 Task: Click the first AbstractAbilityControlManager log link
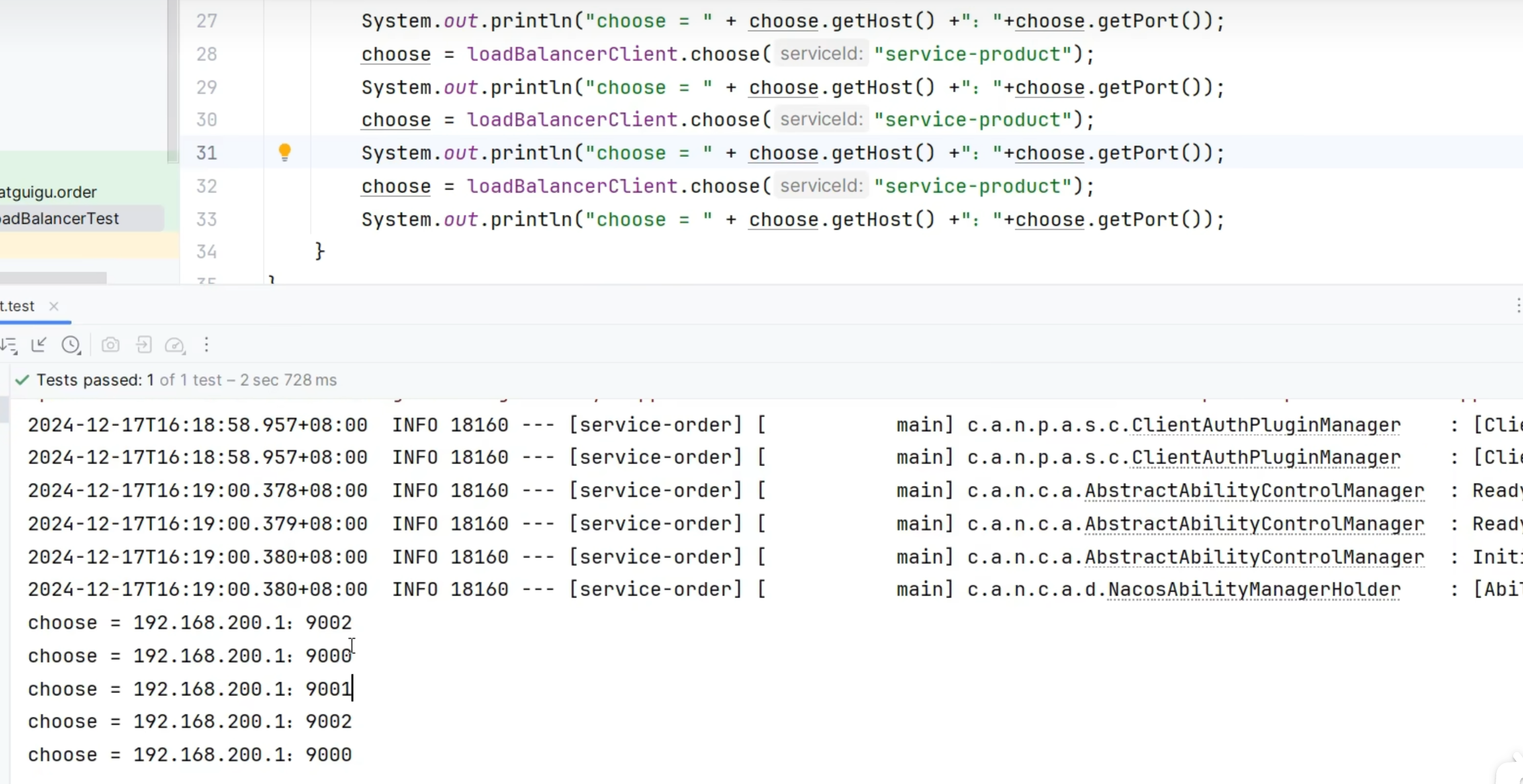[1254, 491]
